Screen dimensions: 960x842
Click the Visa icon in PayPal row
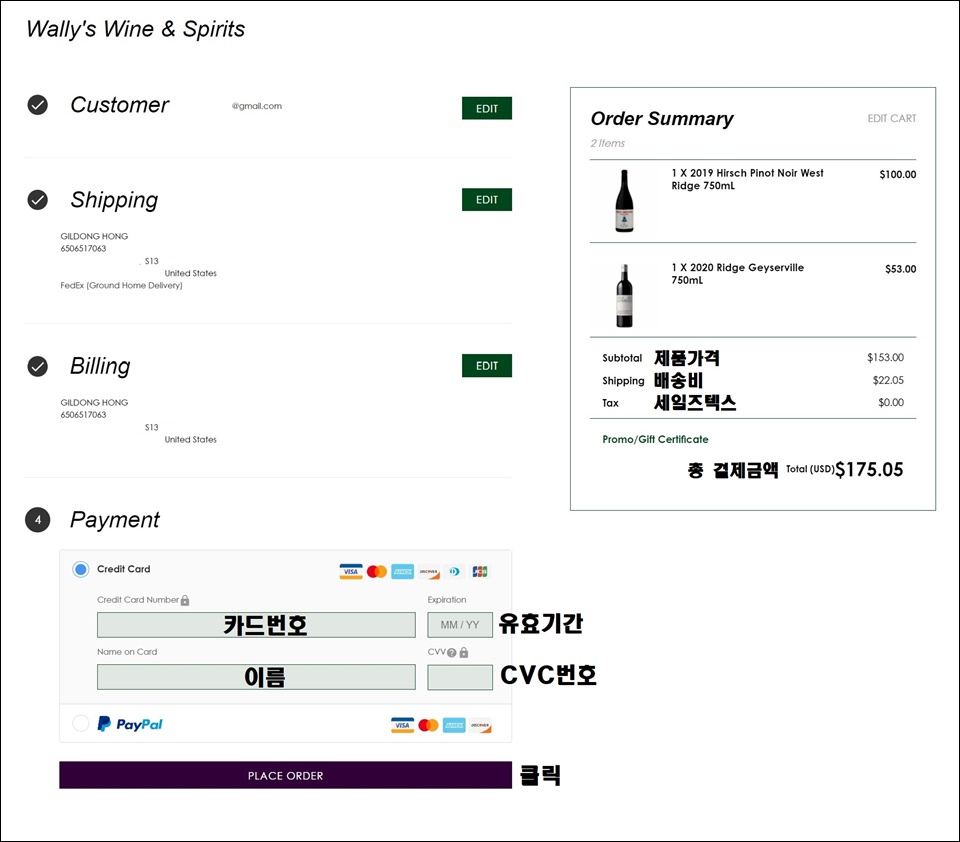tap(402, 725)
